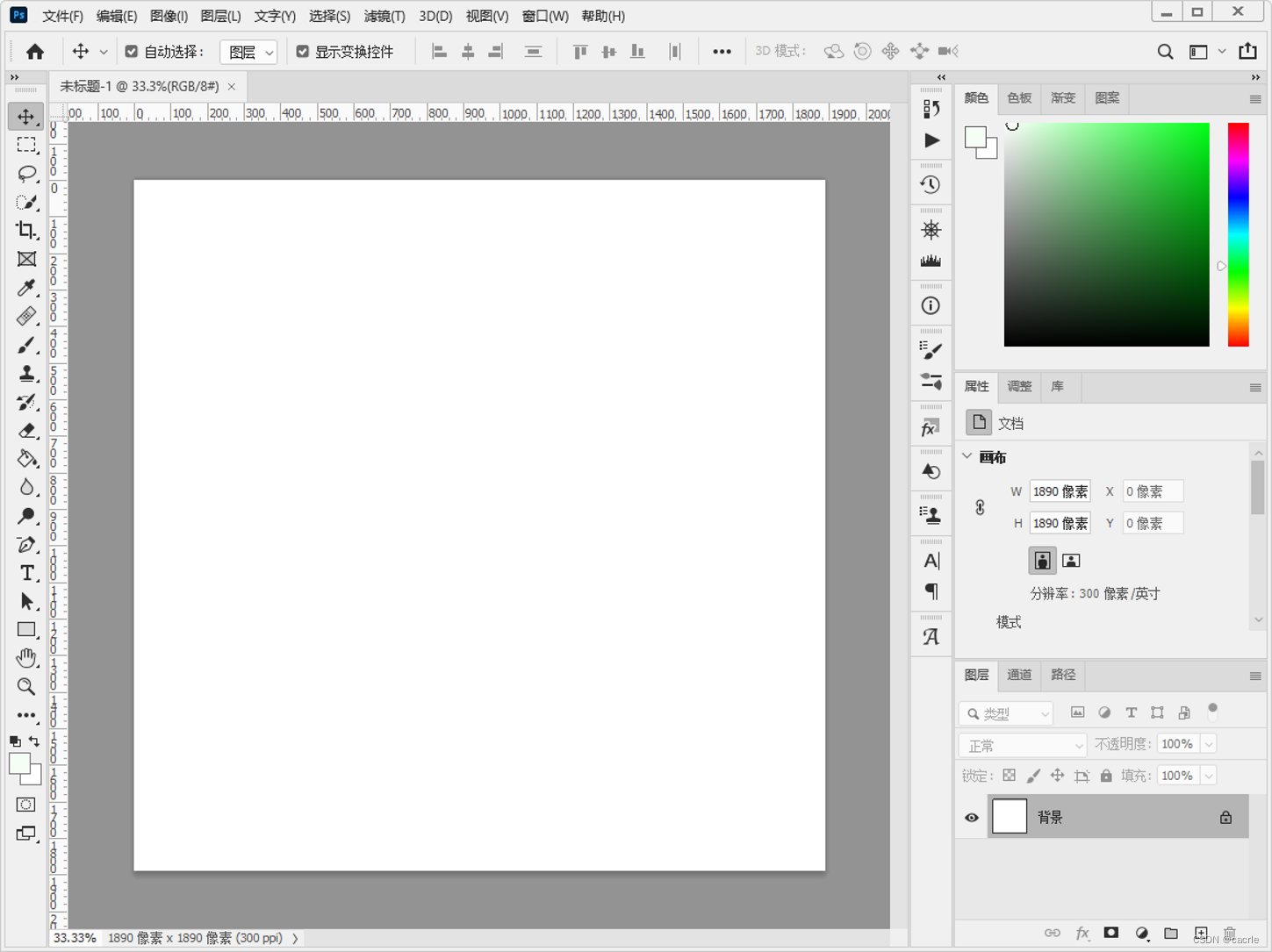Open the 文件(F) menu
This screenshot has width=1272, height=952.
click(62, 16)
